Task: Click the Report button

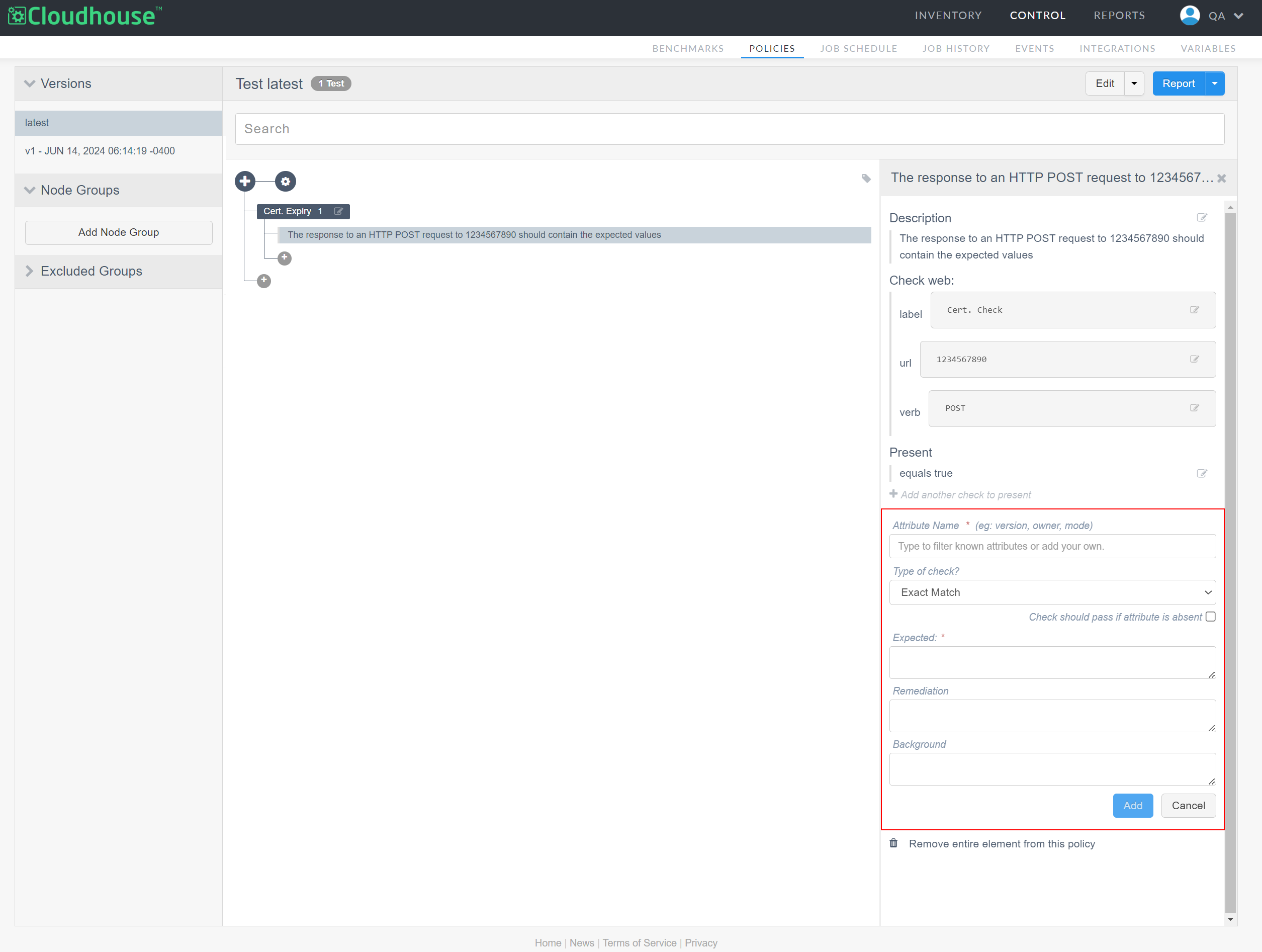Action: coord(1178,83)
